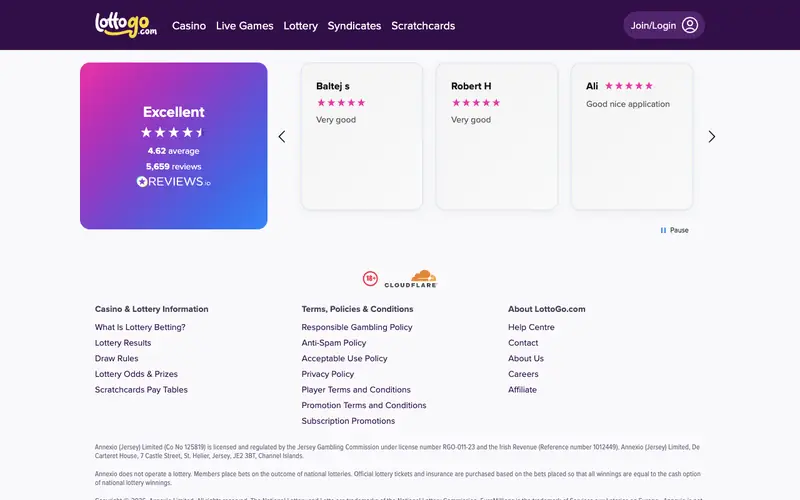Open the Syndicates menu item
This screenshot has height=500, width=800.
[354, 26]
